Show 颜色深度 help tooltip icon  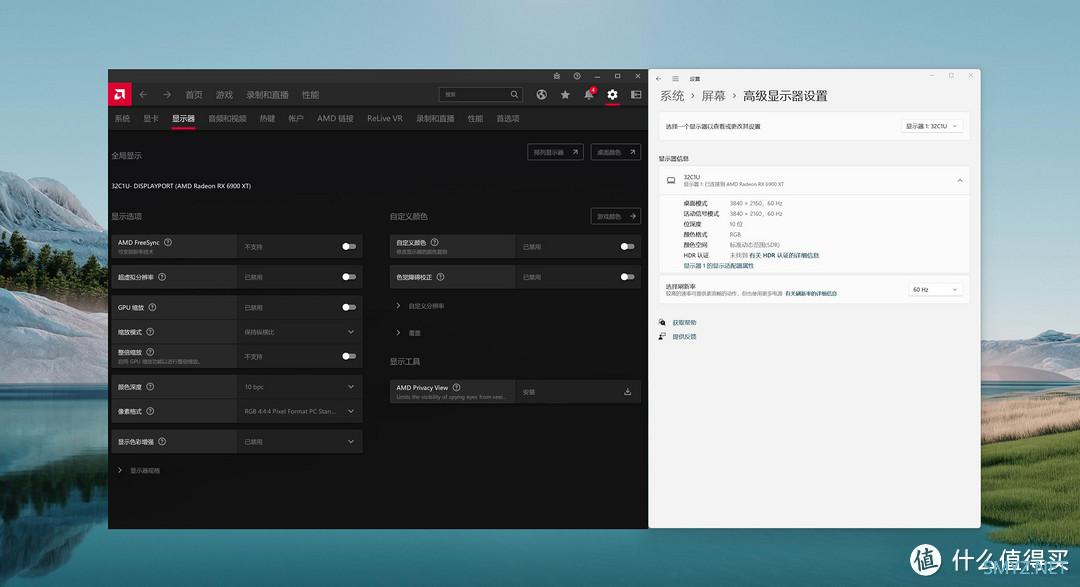[150, 387]
